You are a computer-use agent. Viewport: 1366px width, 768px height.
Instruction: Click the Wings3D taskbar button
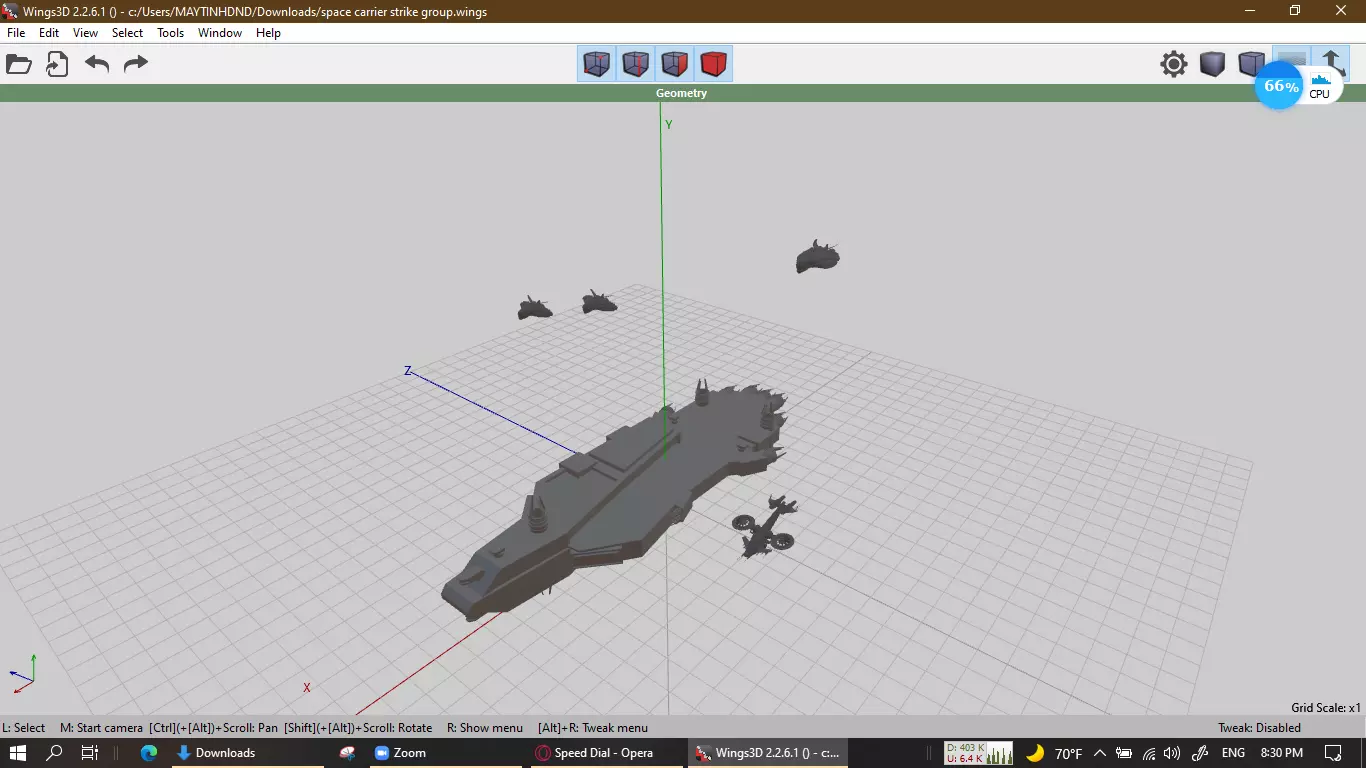click(767, 753)
